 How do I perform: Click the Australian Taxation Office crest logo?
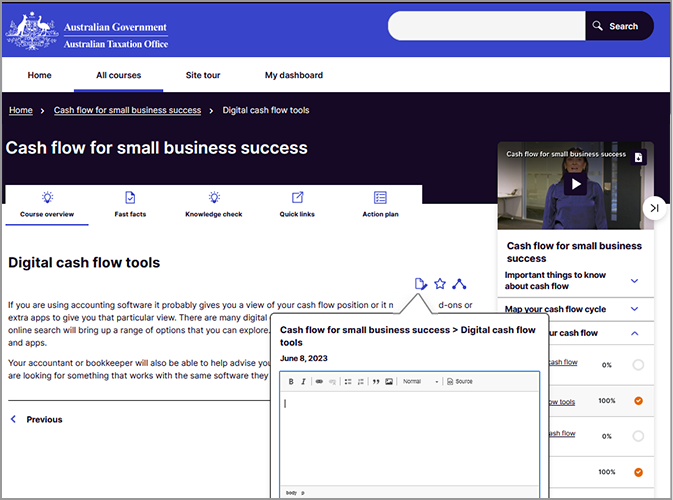pos(32,31)
